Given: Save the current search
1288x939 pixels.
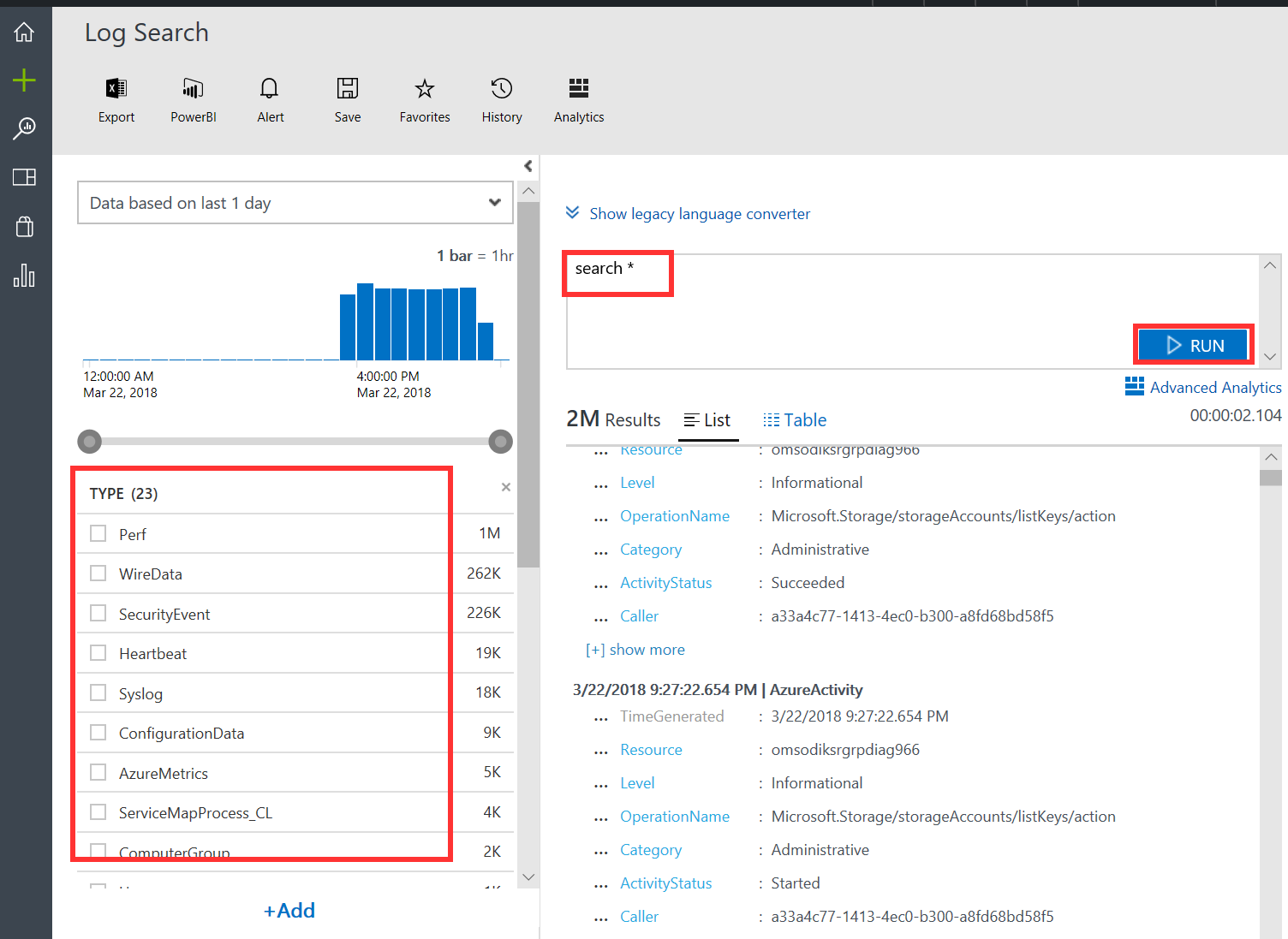Looking at the screenshot, I should tap(348, 100).
